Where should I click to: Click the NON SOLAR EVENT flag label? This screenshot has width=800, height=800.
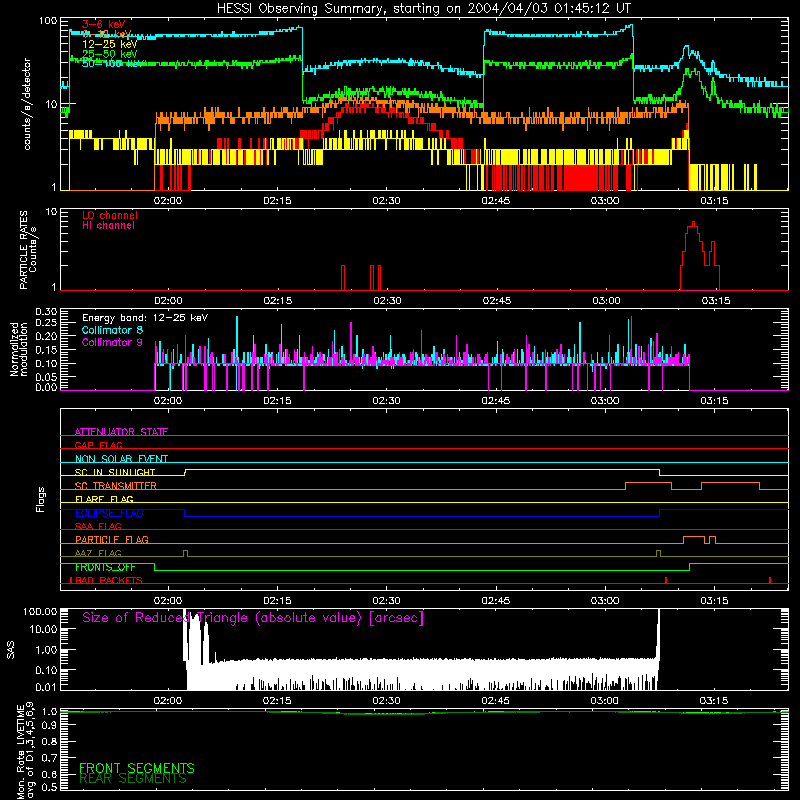[121, 459]
